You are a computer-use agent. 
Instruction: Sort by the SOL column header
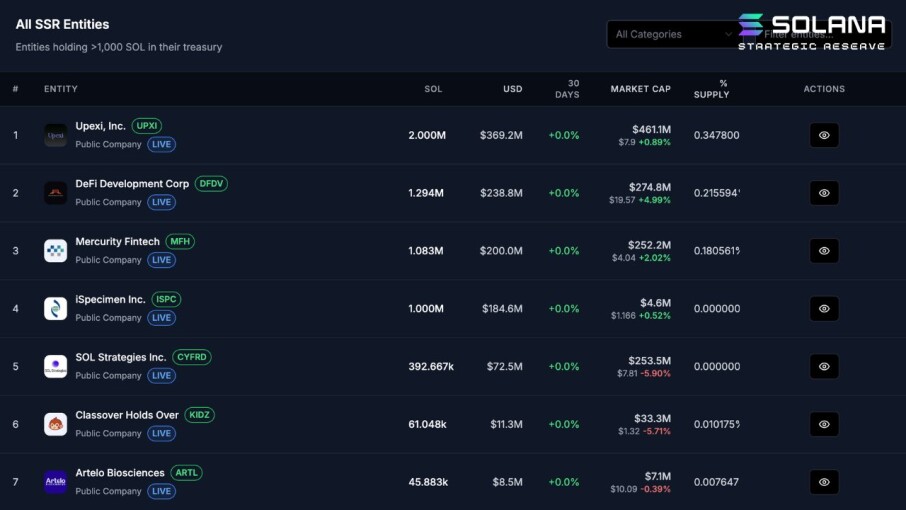click(433, 89)
